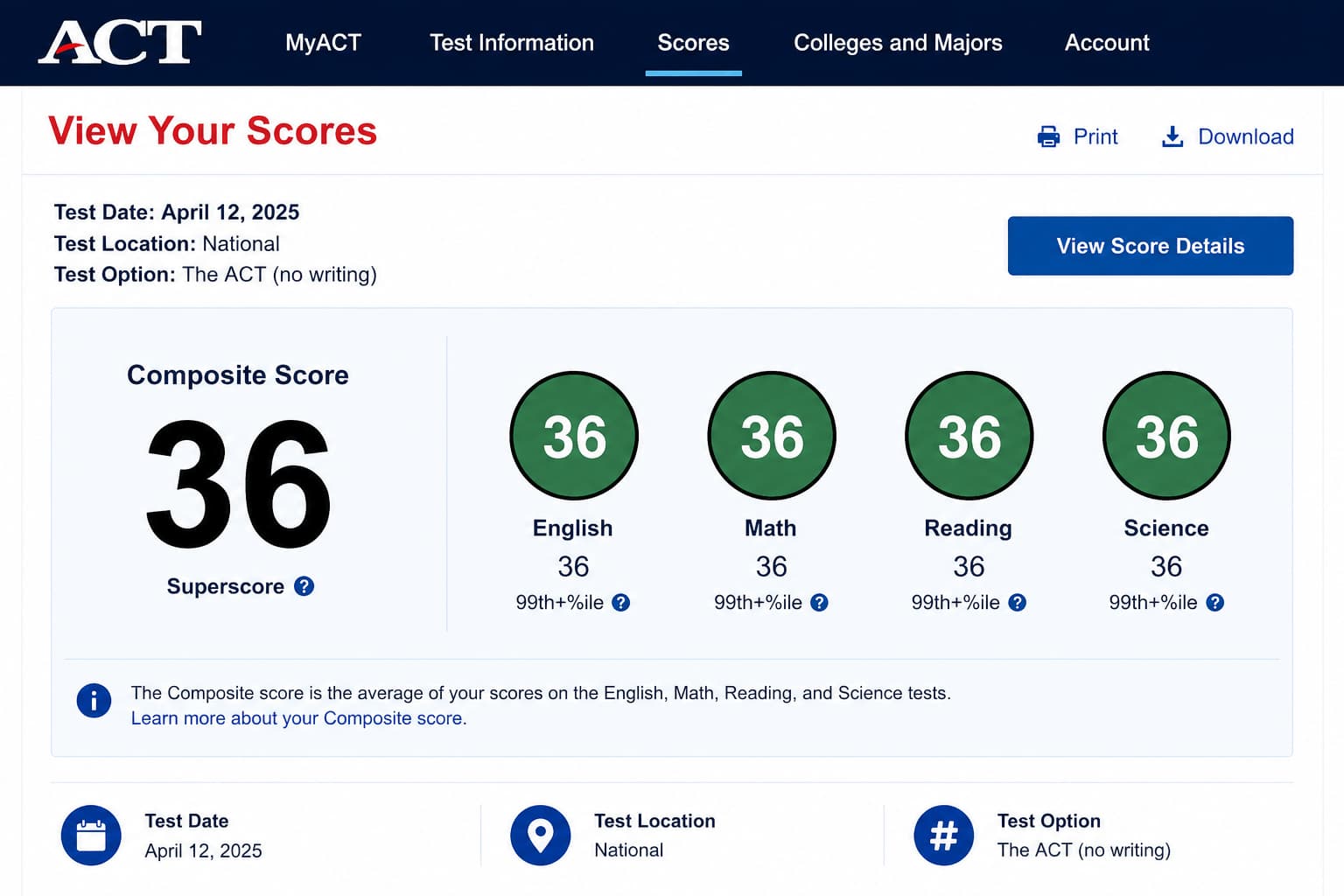Open the Account menu
1344x896 pixels.
pyautogui.click(x=1107, y=43)
